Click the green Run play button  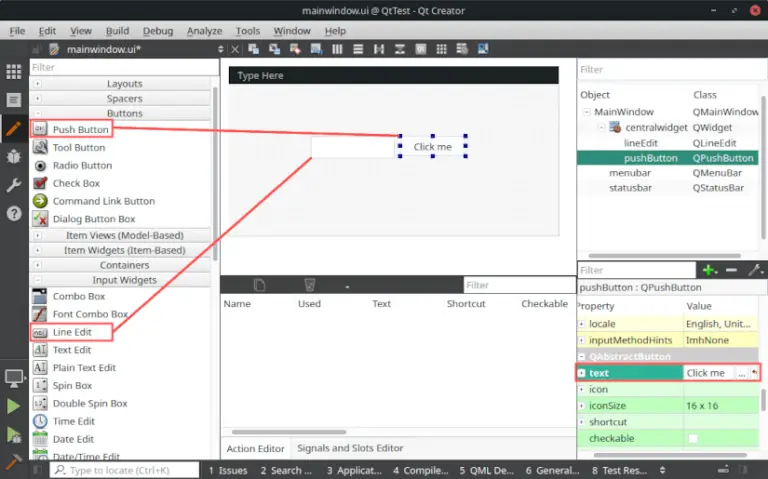14,406
